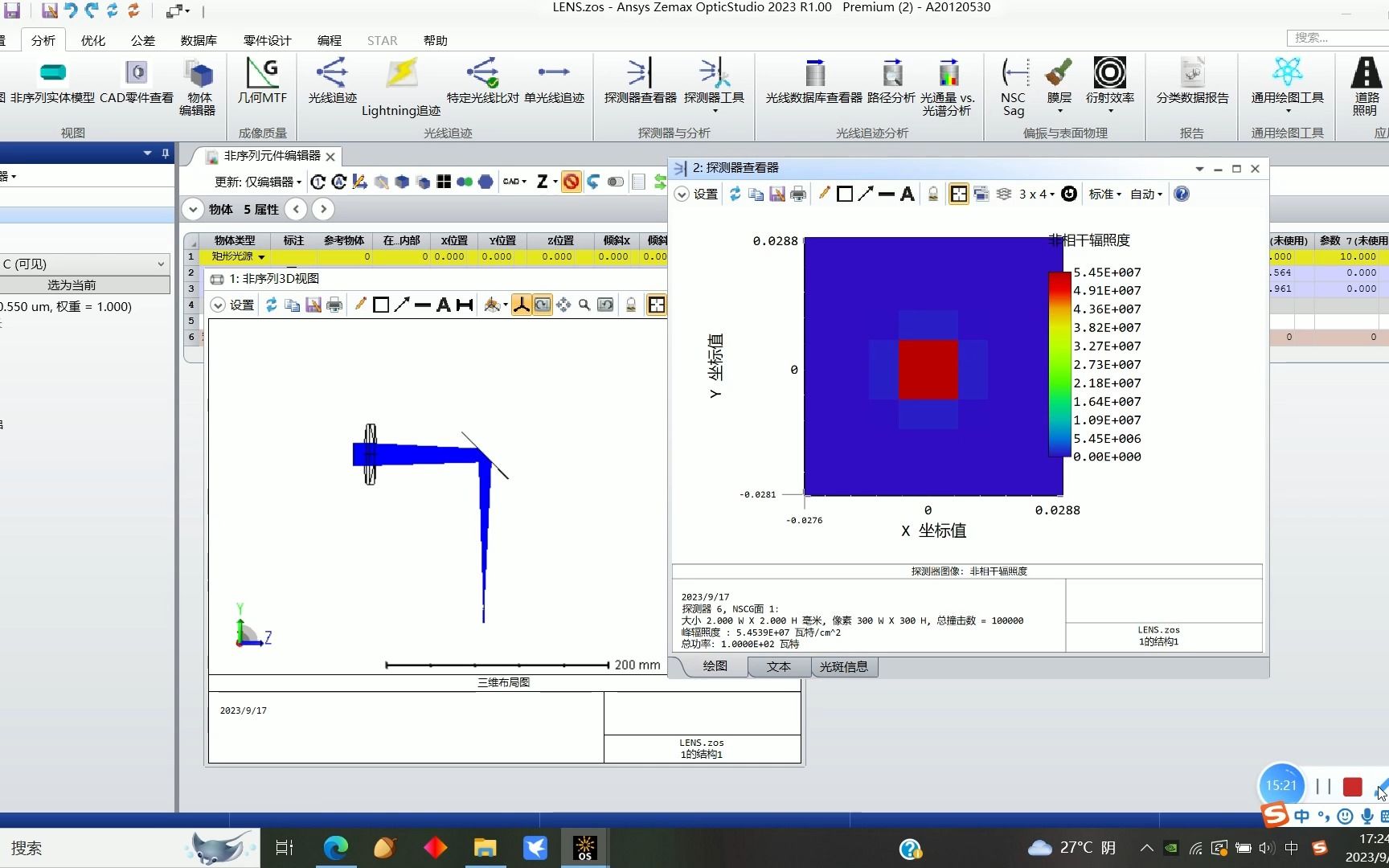
Task: Reset the detector viewer zoom clock icon
Action: point(1069,194)
